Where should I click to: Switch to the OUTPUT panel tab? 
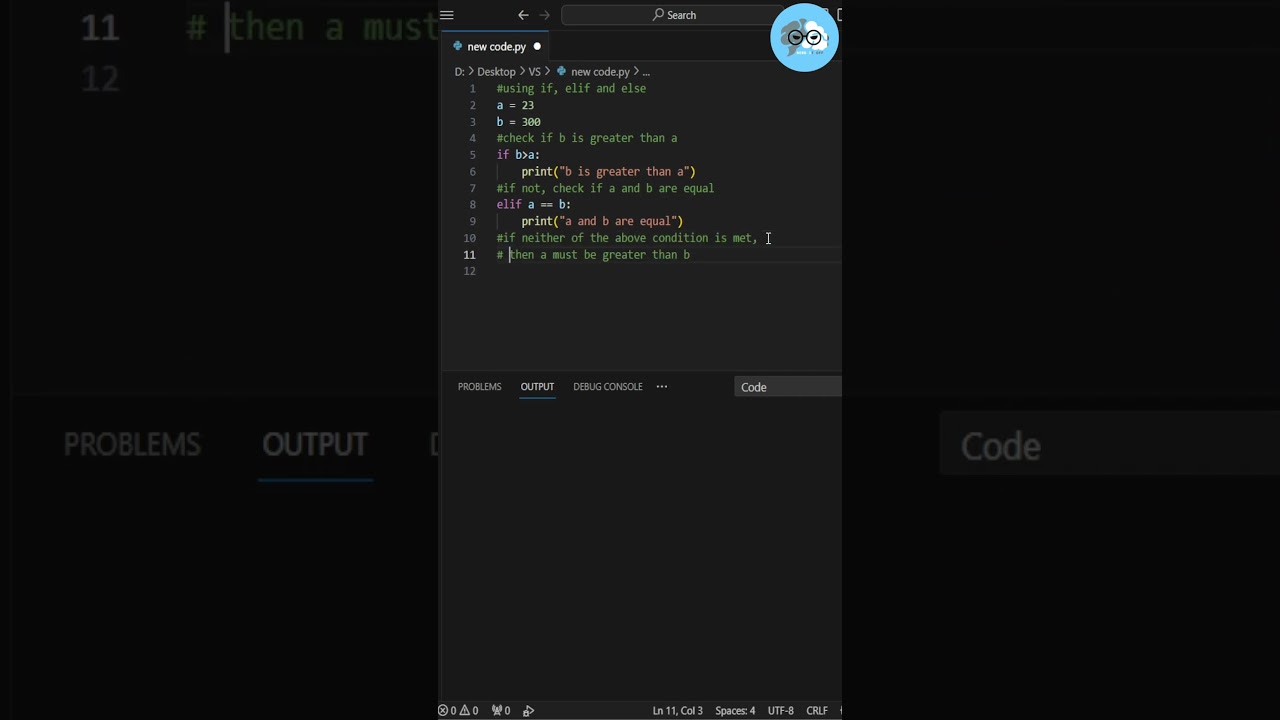click(537, 387)
